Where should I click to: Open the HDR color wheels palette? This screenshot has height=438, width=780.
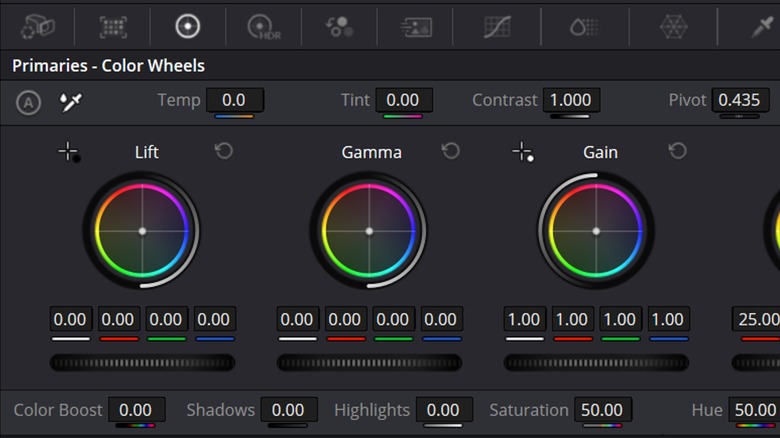[x=263, y=27]
